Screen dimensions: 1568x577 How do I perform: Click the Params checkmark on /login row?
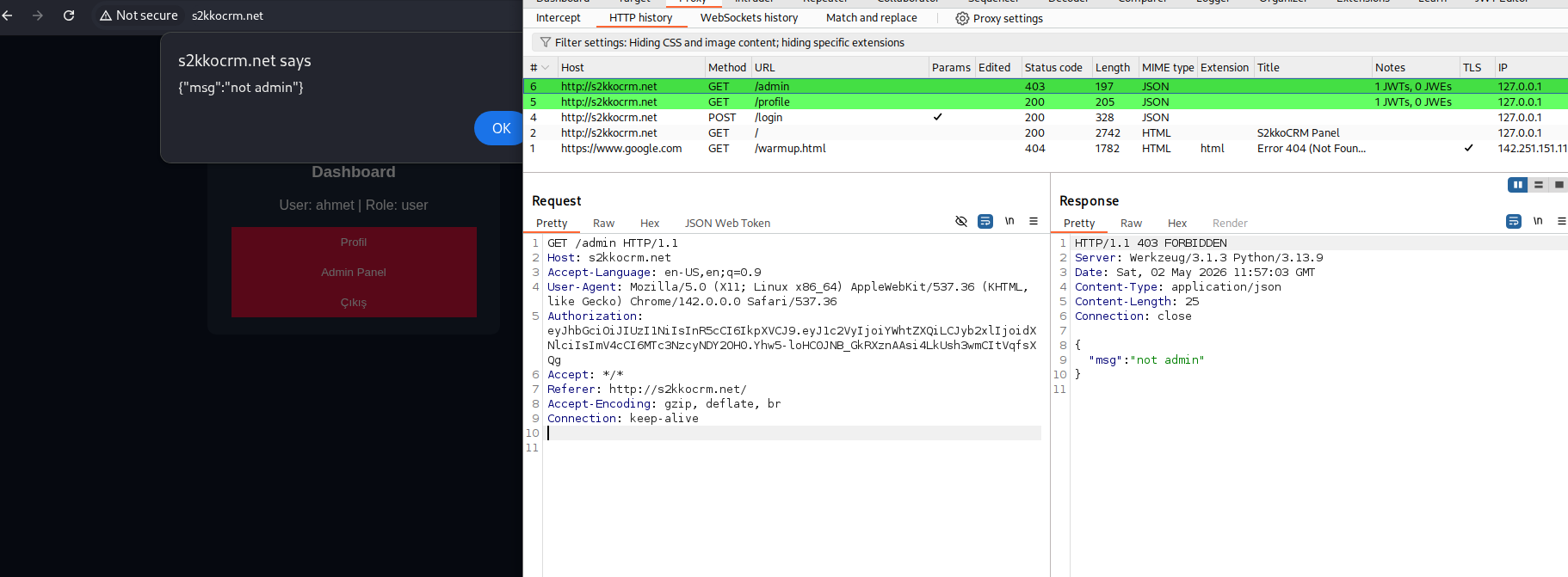pyautogui.click(x=938, y=117)
